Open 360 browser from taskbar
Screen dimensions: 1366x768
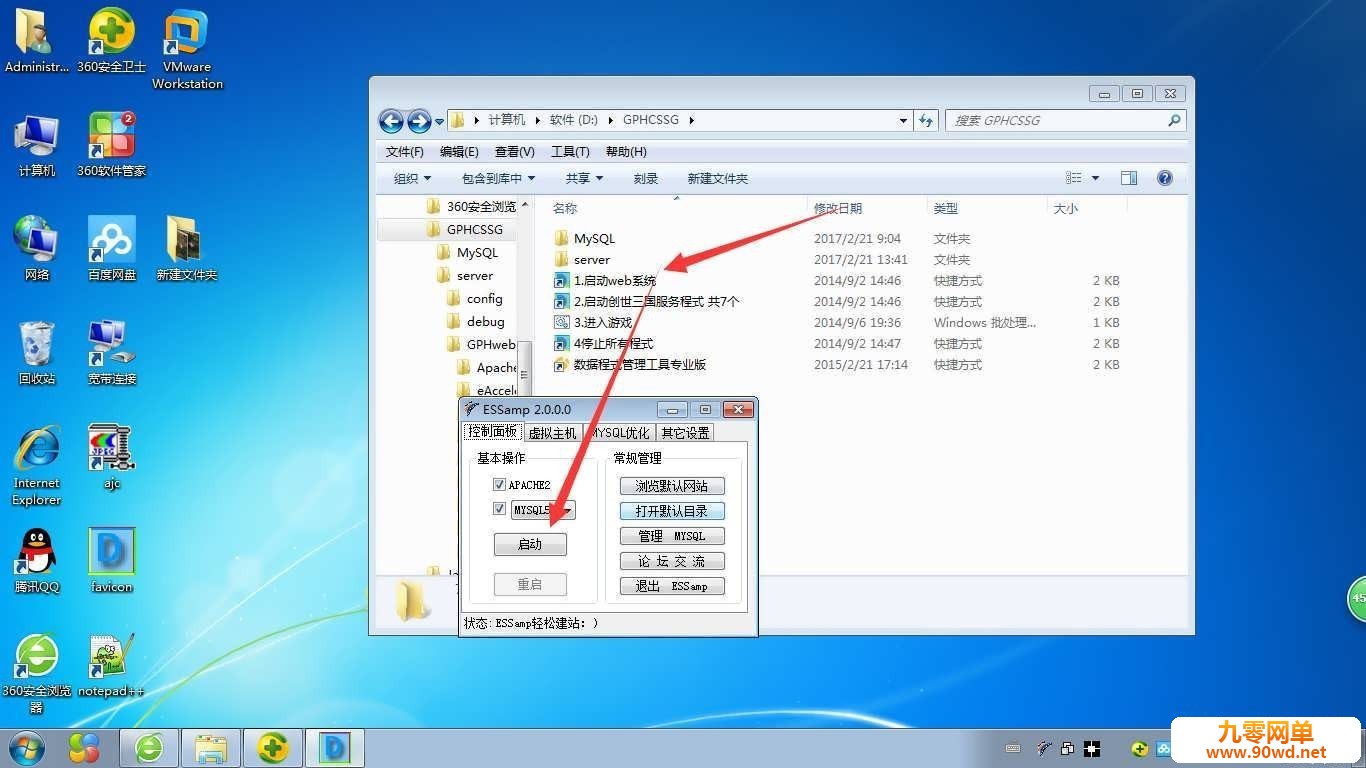pyautogui.click(x=150, y=747)
